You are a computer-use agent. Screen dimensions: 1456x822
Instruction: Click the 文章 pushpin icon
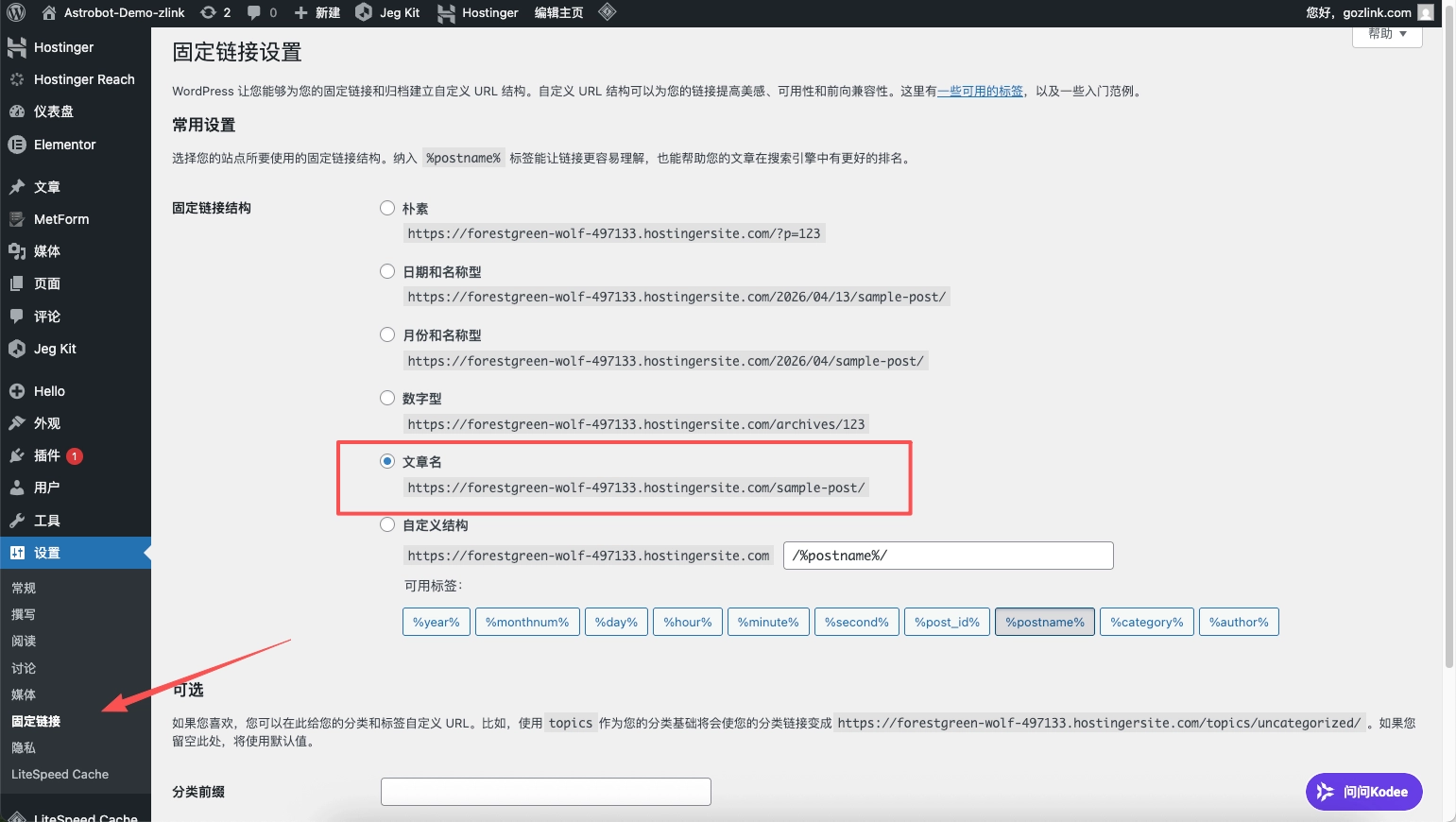tap(17, 187)
